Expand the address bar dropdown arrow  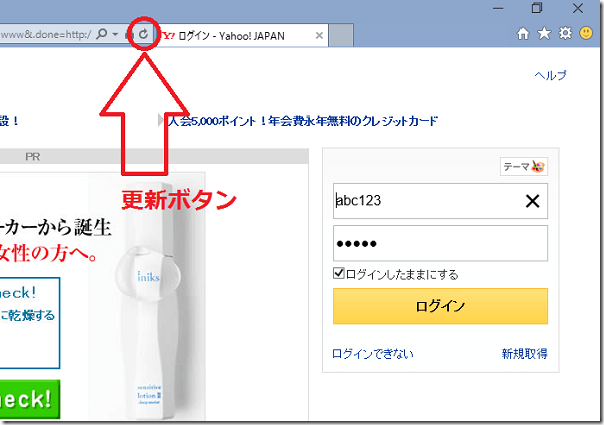116,35
